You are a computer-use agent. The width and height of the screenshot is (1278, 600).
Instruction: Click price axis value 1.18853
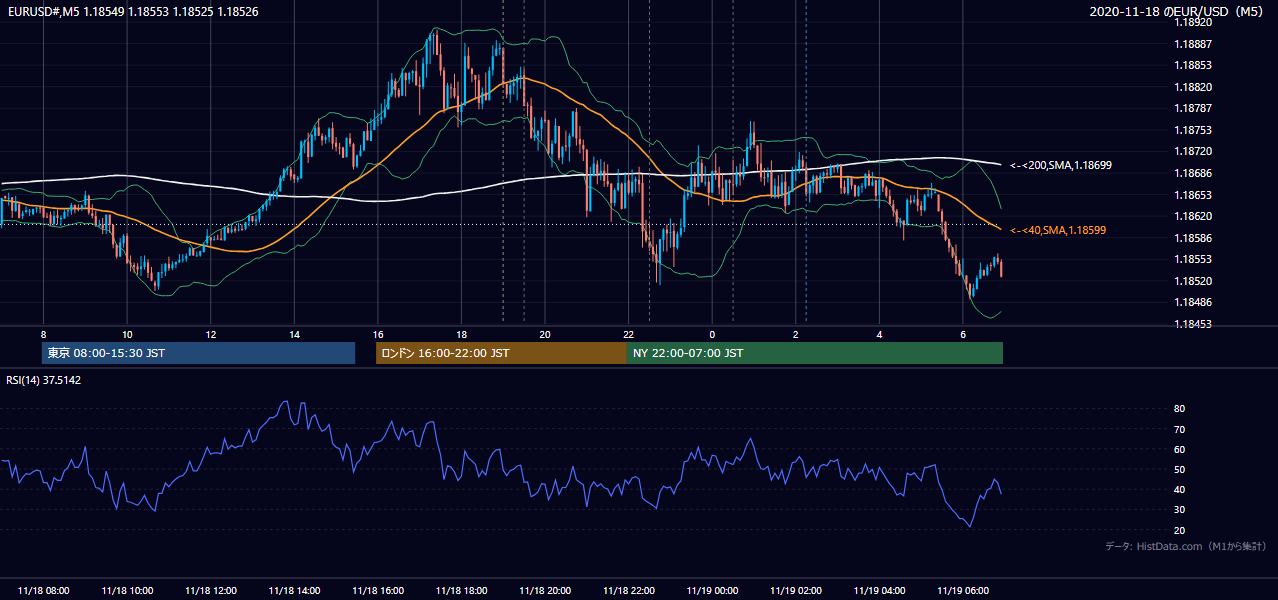[1193, 65]
